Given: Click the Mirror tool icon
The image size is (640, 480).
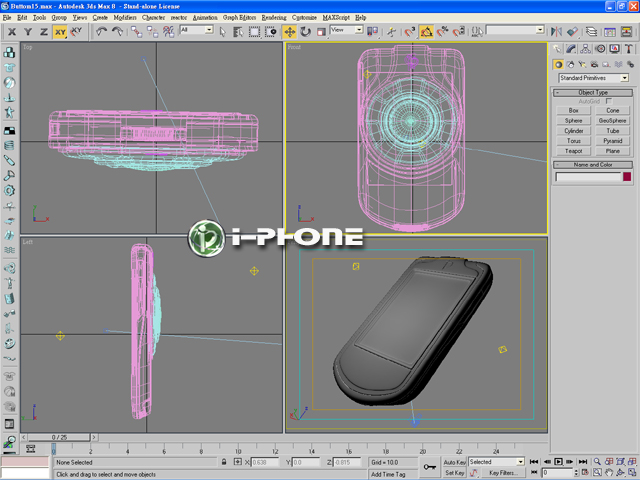Looking at the screenshot, I should pos(556,31).
